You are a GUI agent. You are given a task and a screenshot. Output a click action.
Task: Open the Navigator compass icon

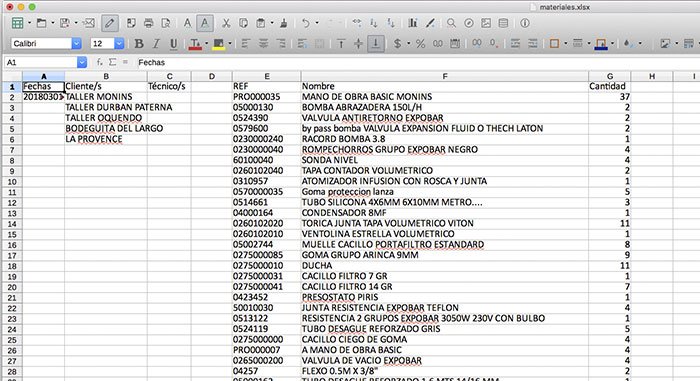click(x=469, y=23)
